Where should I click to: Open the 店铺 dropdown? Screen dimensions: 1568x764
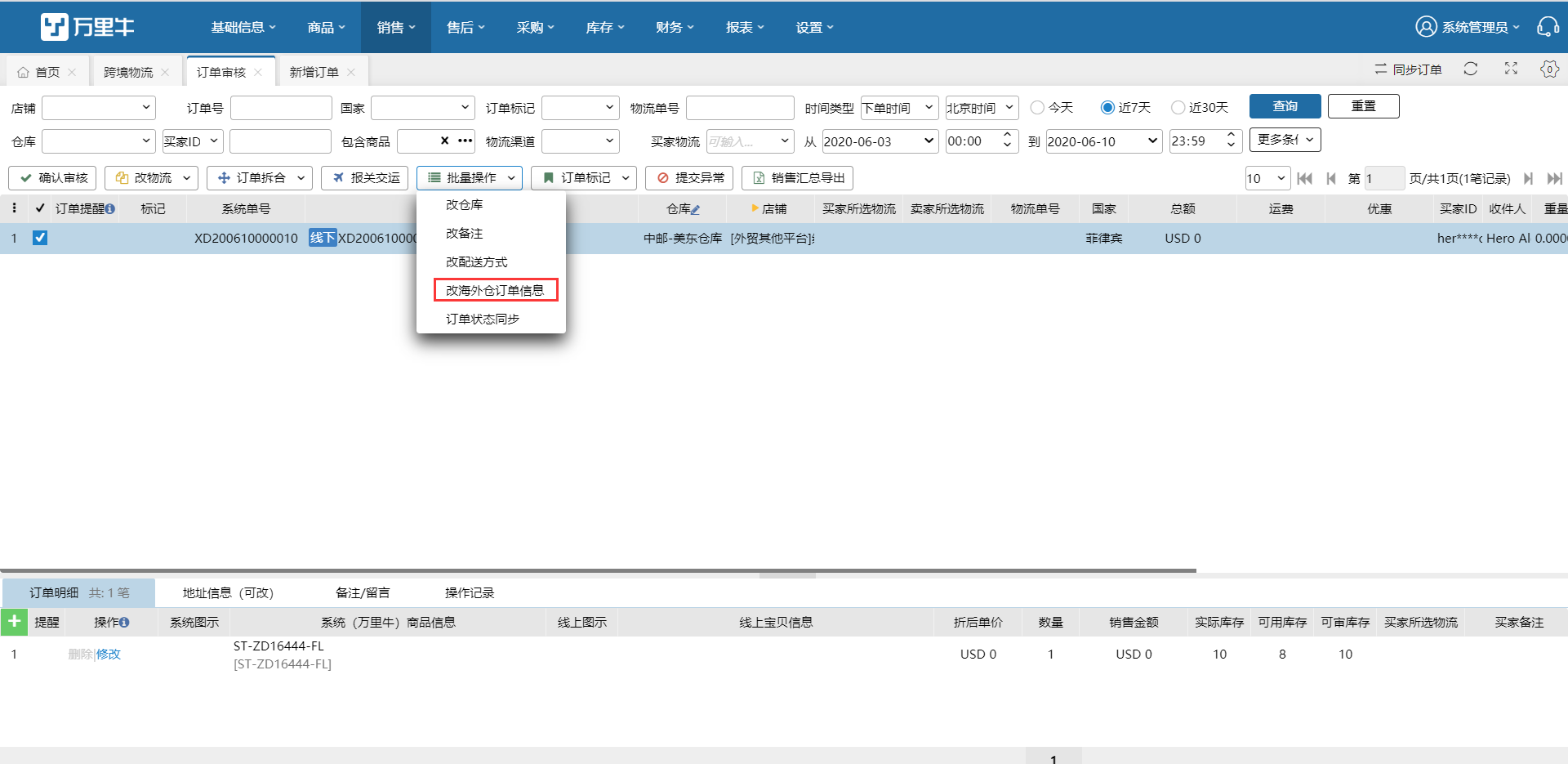pyautogui.click(x=98, y=107)
